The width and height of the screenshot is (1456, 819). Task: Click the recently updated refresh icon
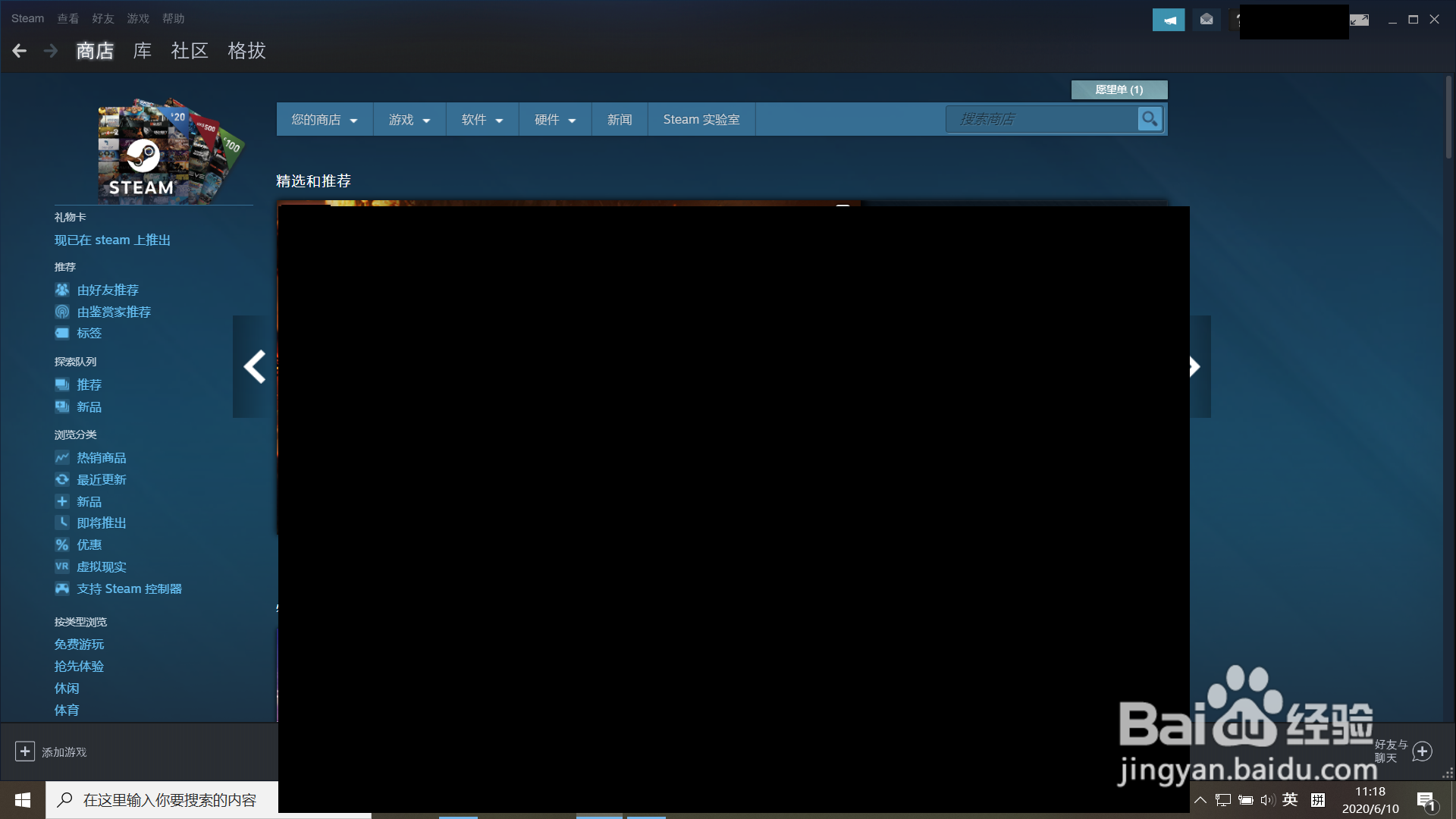pos(62,479)
